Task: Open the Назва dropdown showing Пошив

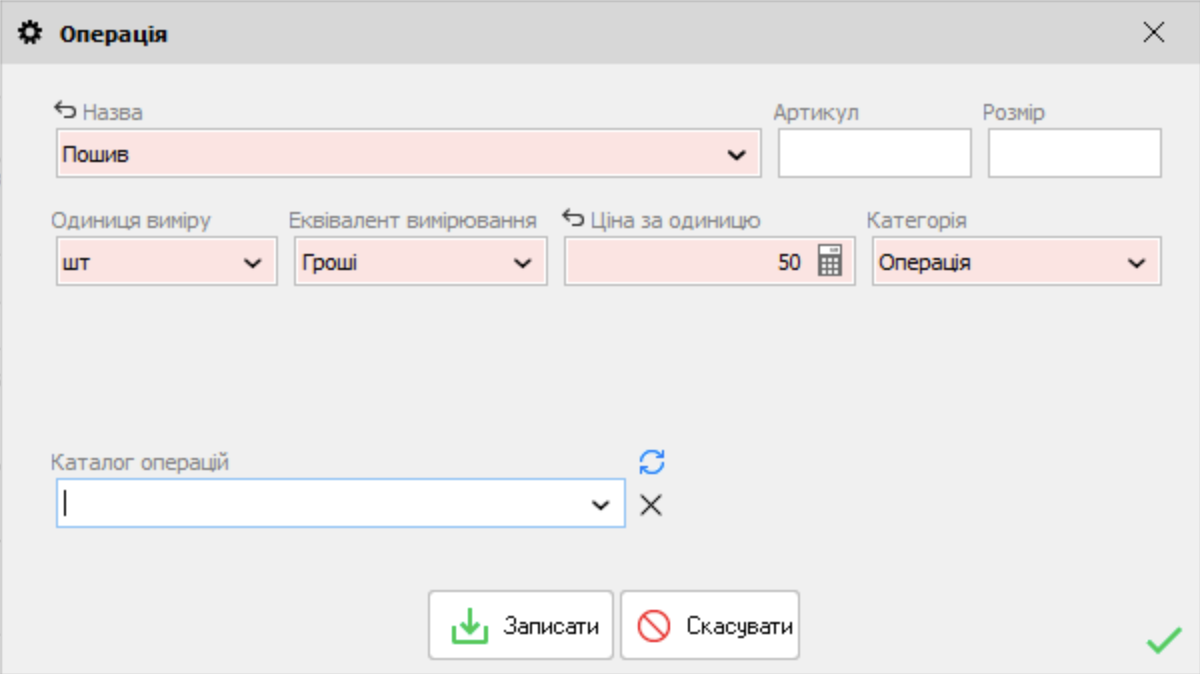Action: (x=739, y=153)
